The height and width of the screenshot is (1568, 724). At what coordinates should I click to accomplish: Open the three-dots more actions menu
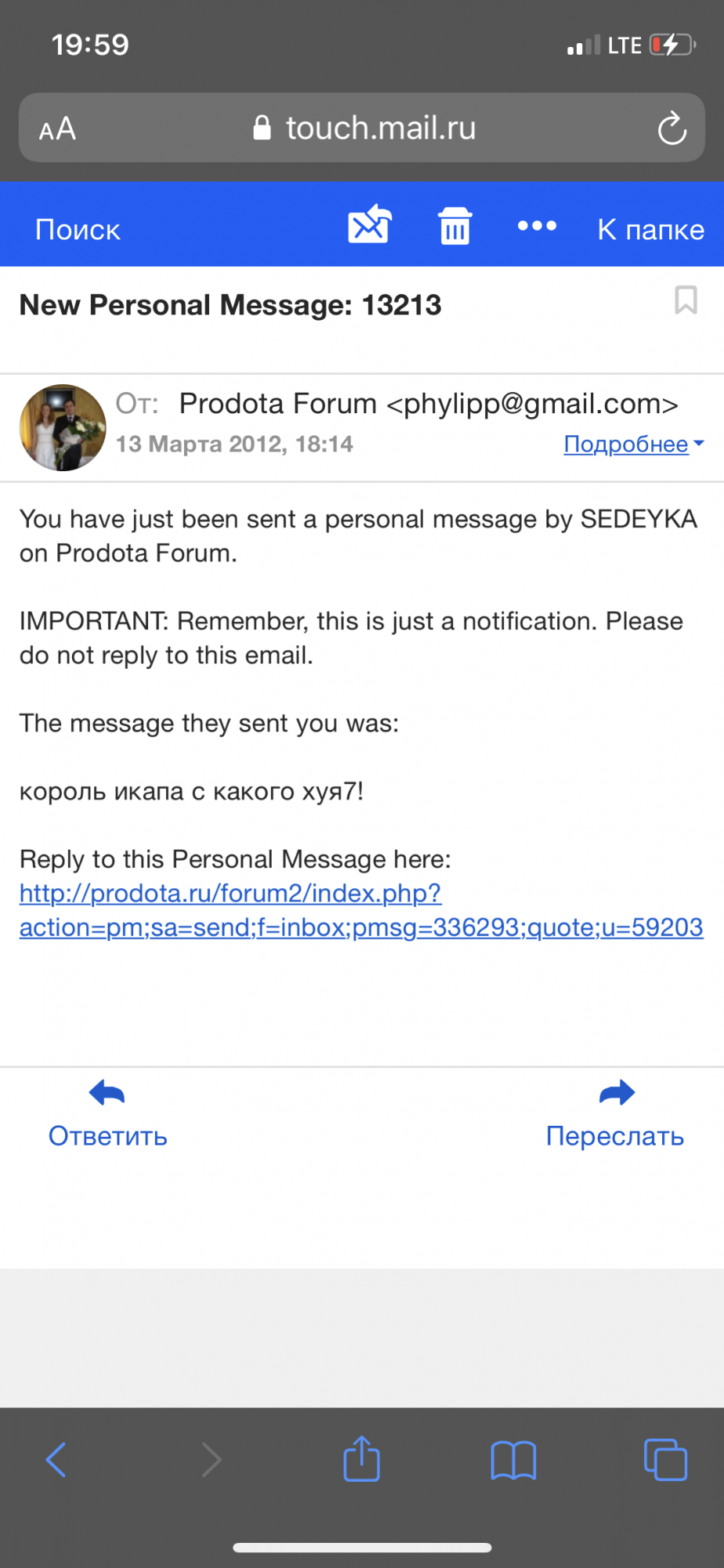(x=537, y=227)
